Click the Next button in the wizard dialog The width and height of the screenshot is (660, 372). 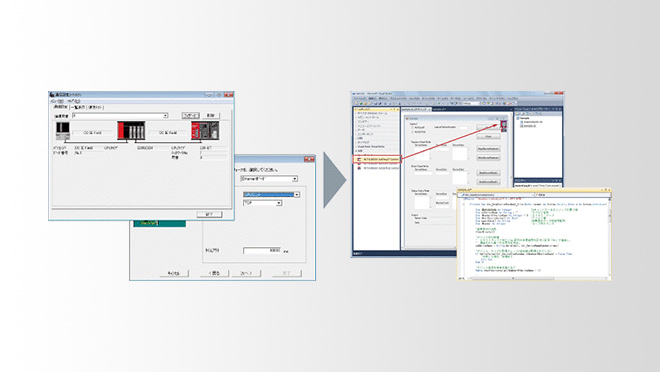246,273
